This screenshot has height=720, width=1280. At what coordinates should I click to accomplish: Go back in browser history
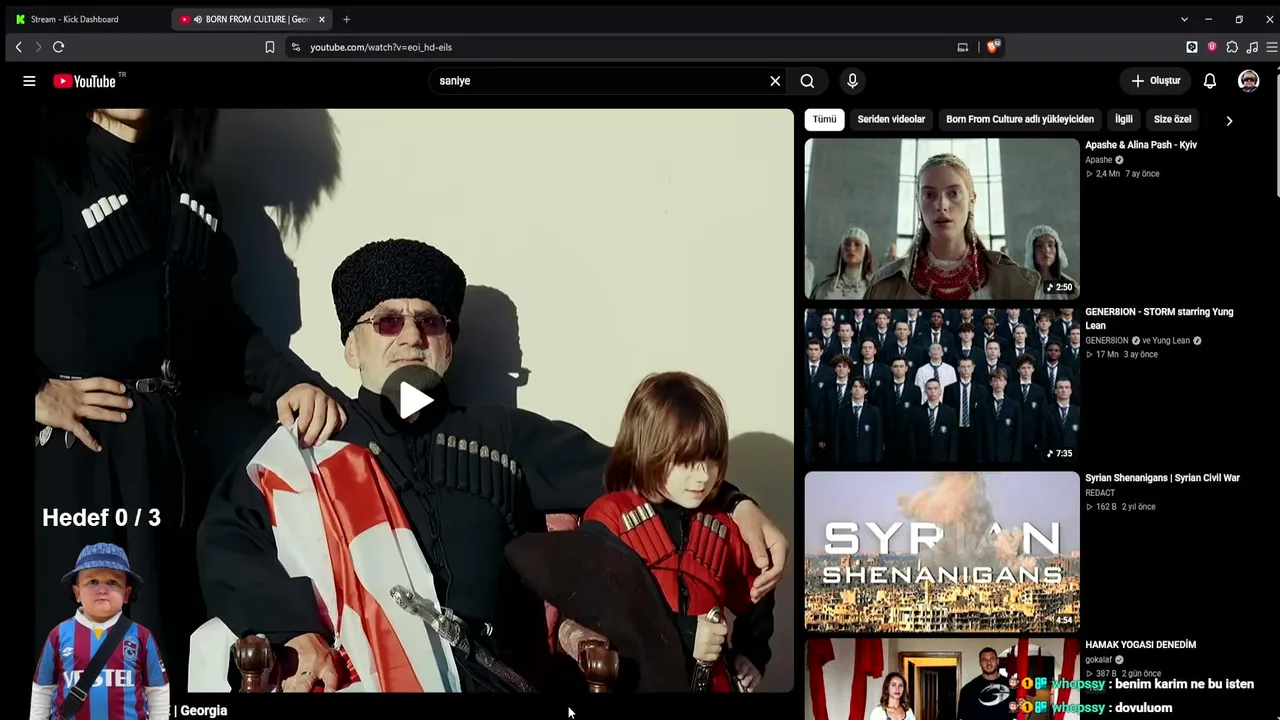coord(18,47)
